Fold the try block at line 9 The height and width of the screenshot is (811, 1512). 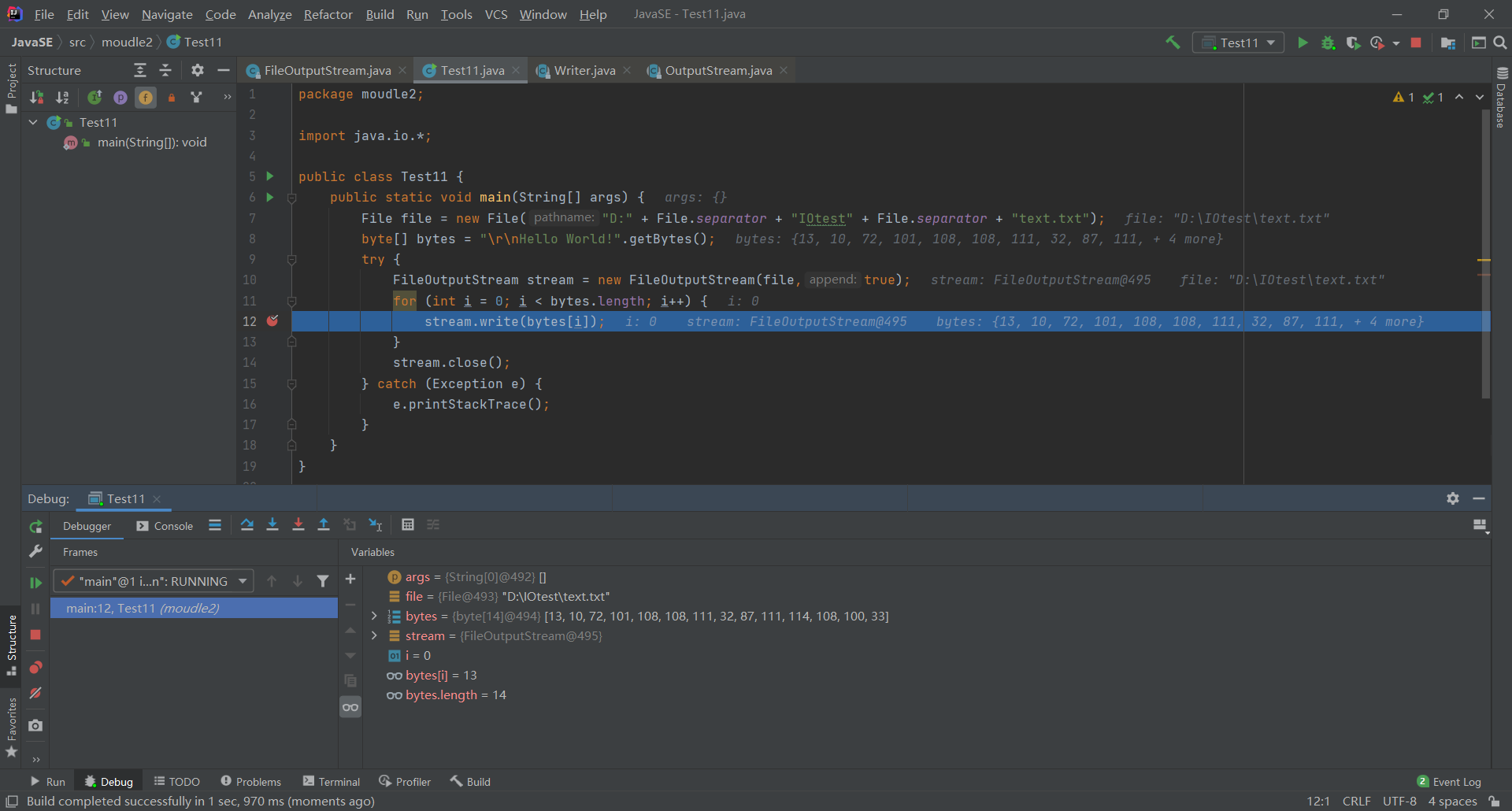click(x=291, y=259)
